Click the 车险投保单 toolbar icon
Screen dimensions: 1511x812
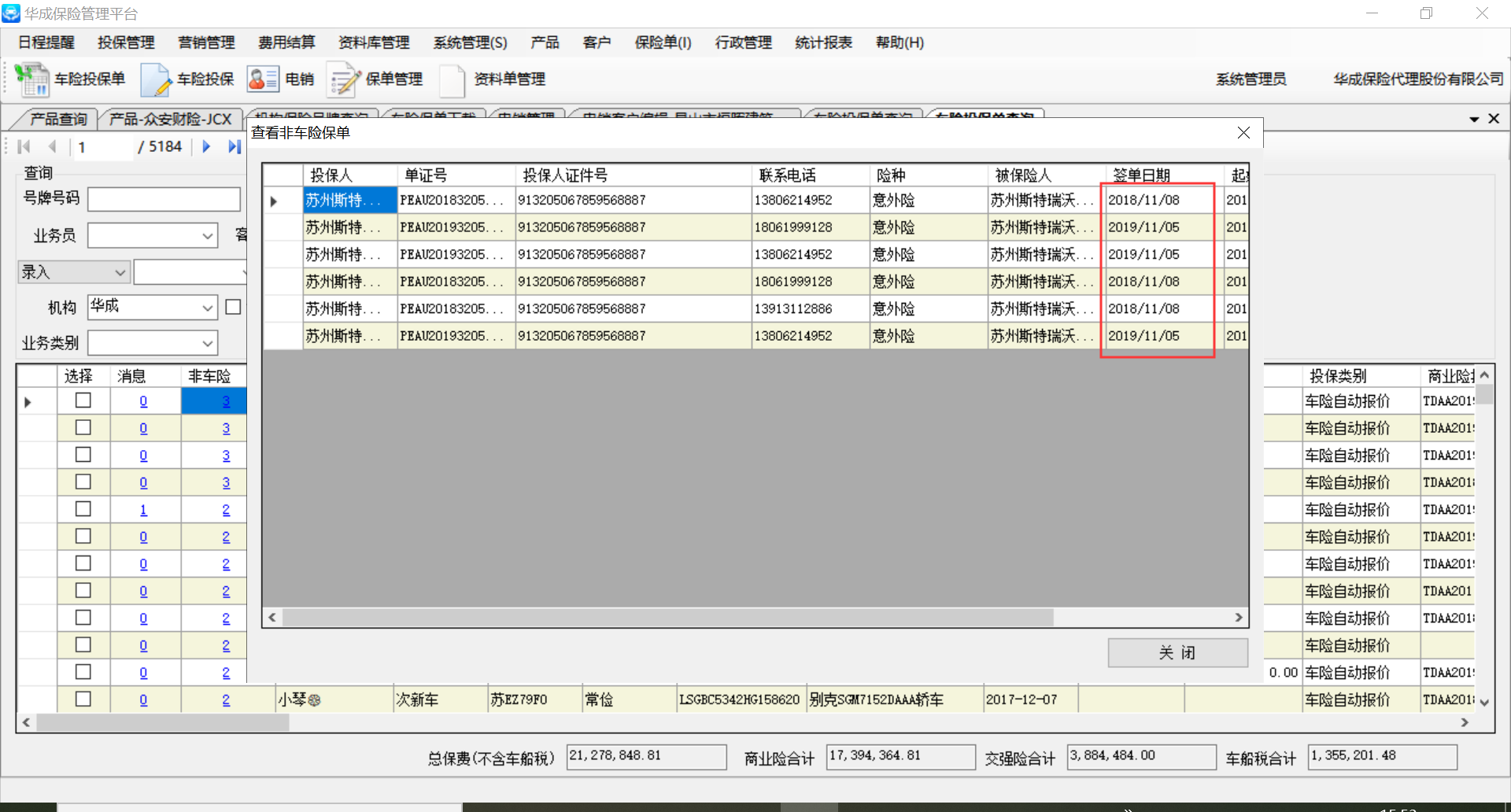tap(32, 79)
